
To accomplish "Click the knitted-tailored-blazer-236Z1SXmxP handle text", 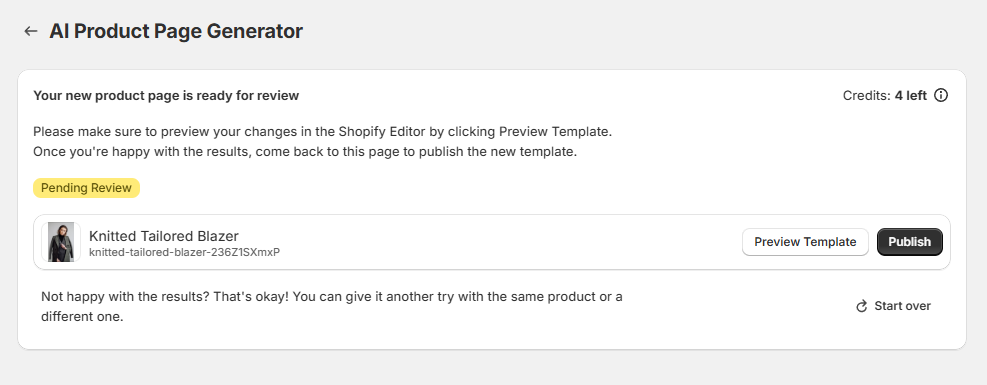I will point(184,252).
